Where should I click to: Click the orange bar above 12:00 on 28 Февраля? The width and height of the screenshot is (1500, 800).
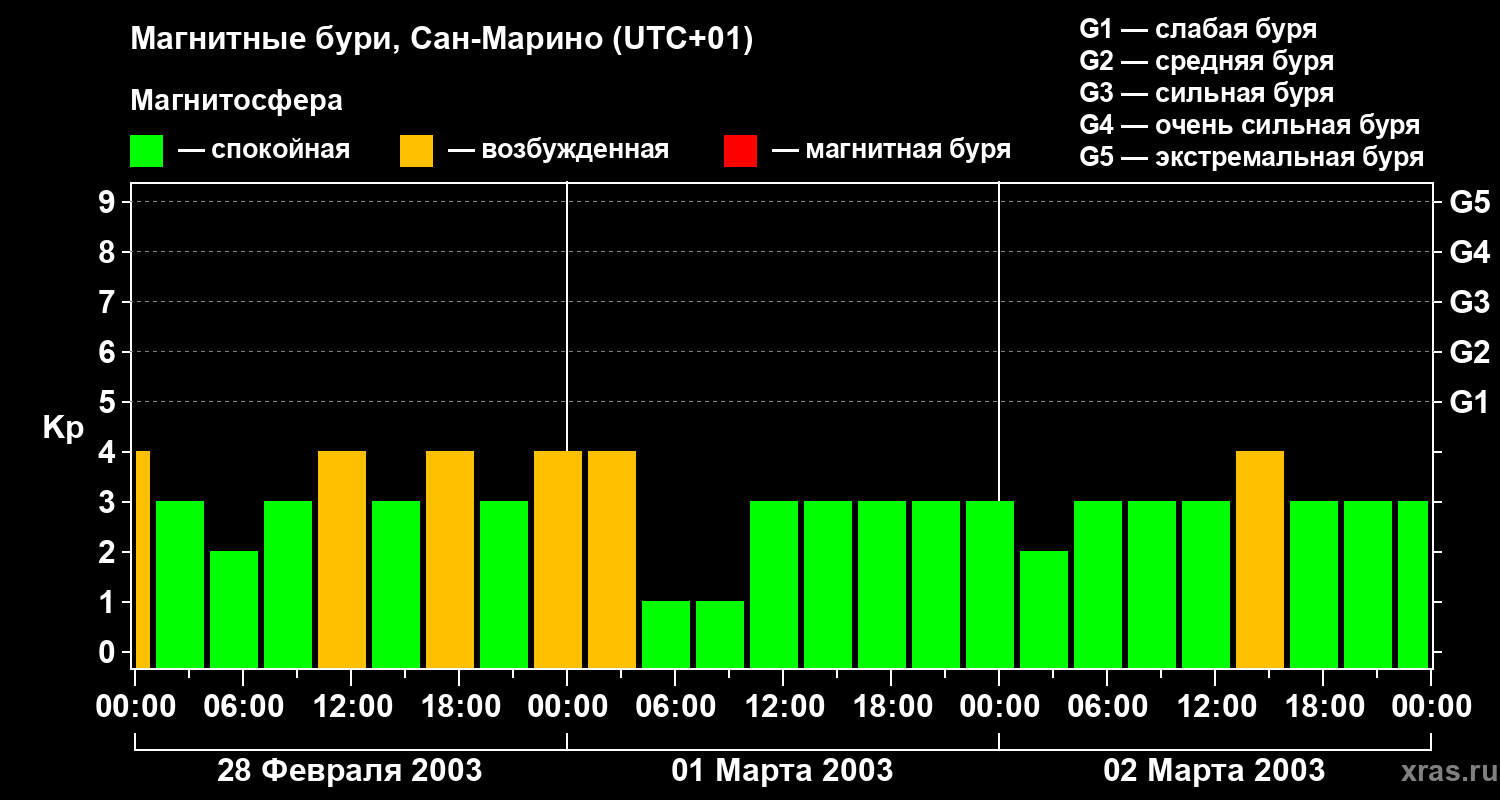click(x=342, y=559)
